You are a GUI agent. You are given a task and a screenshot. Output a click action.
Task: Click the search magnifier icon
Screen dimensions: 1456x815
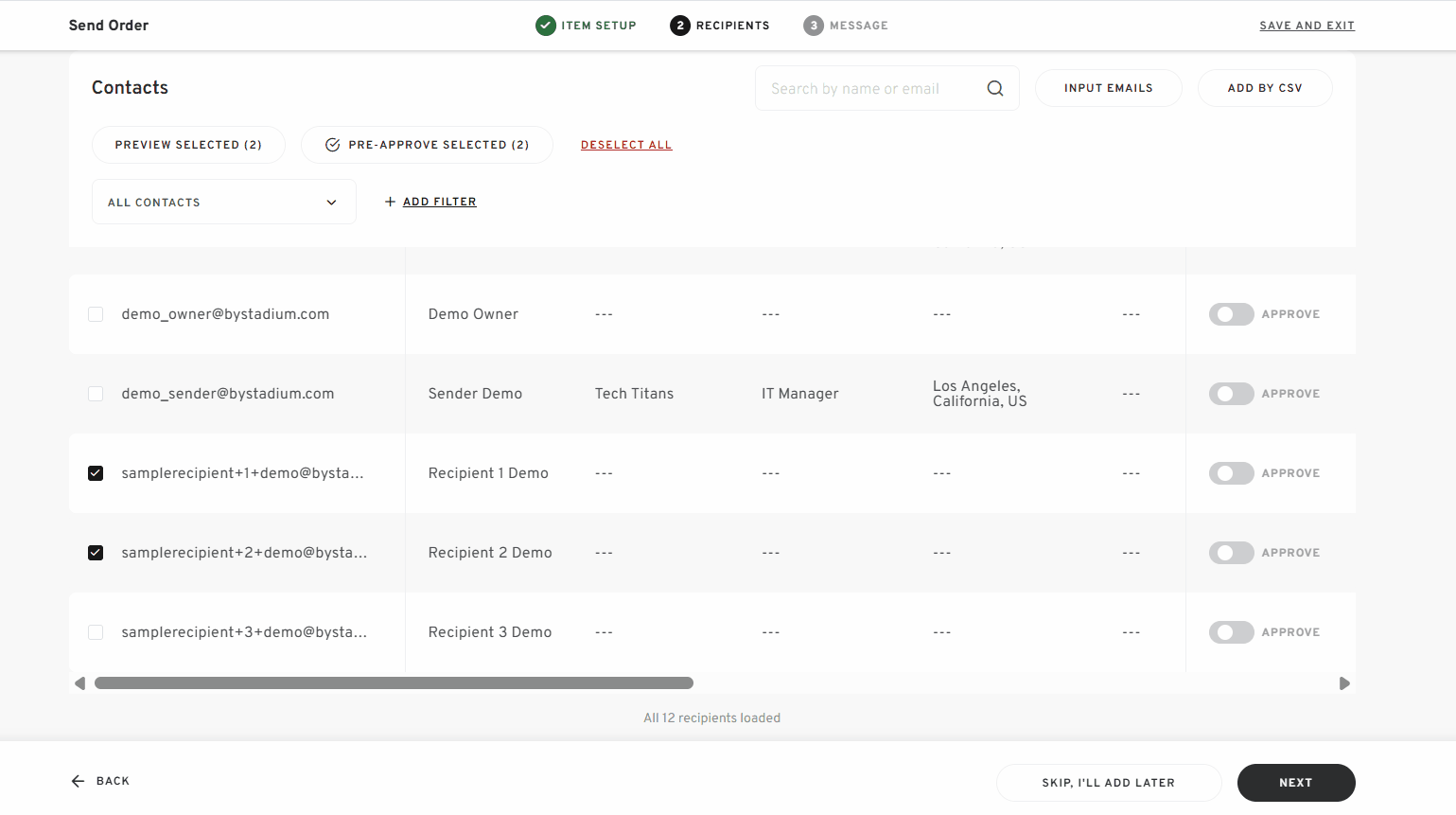pyautogui.click(x=994, y=88)
